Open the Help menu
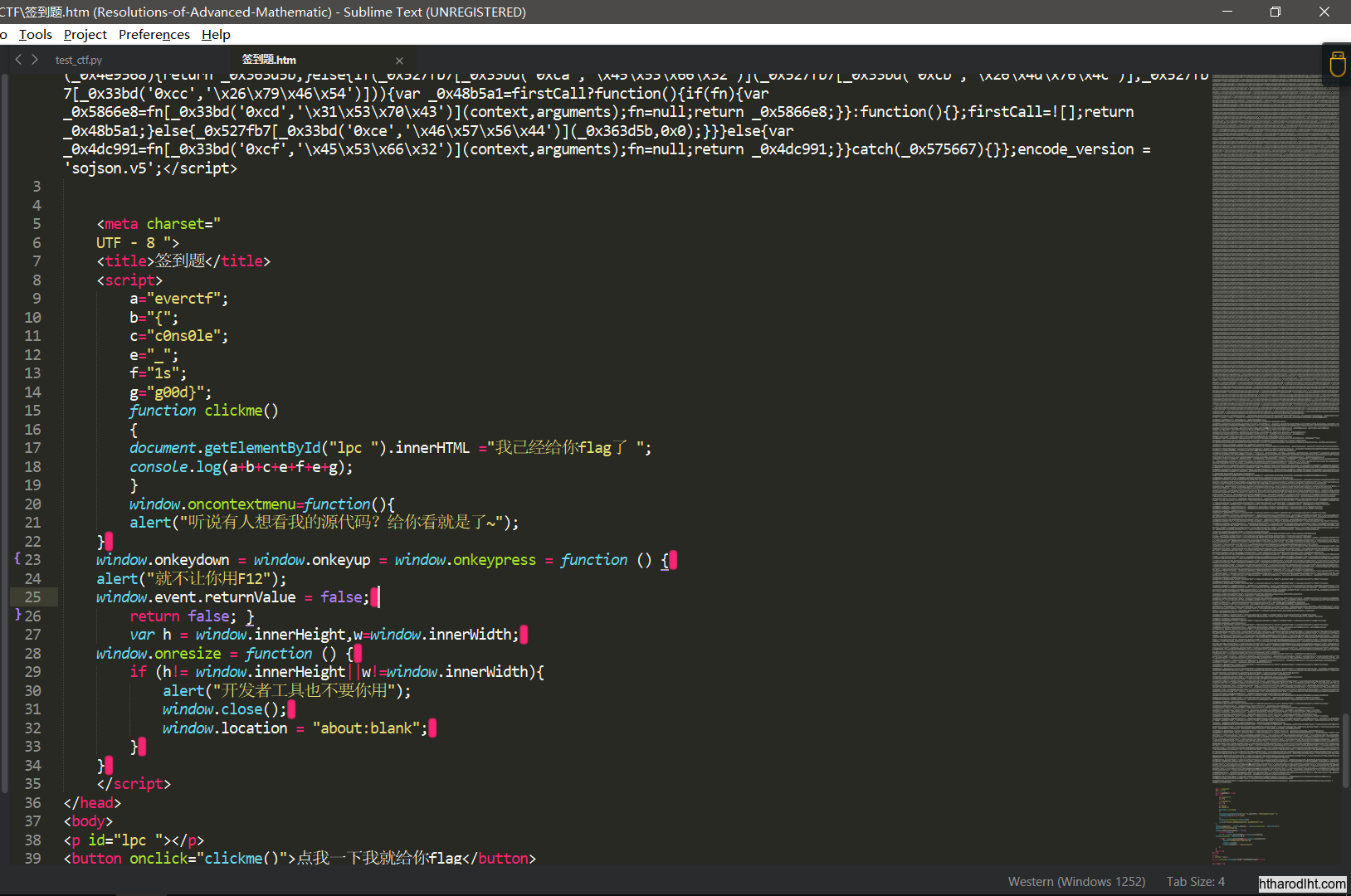1351x896 pixels. click(216, 35)
